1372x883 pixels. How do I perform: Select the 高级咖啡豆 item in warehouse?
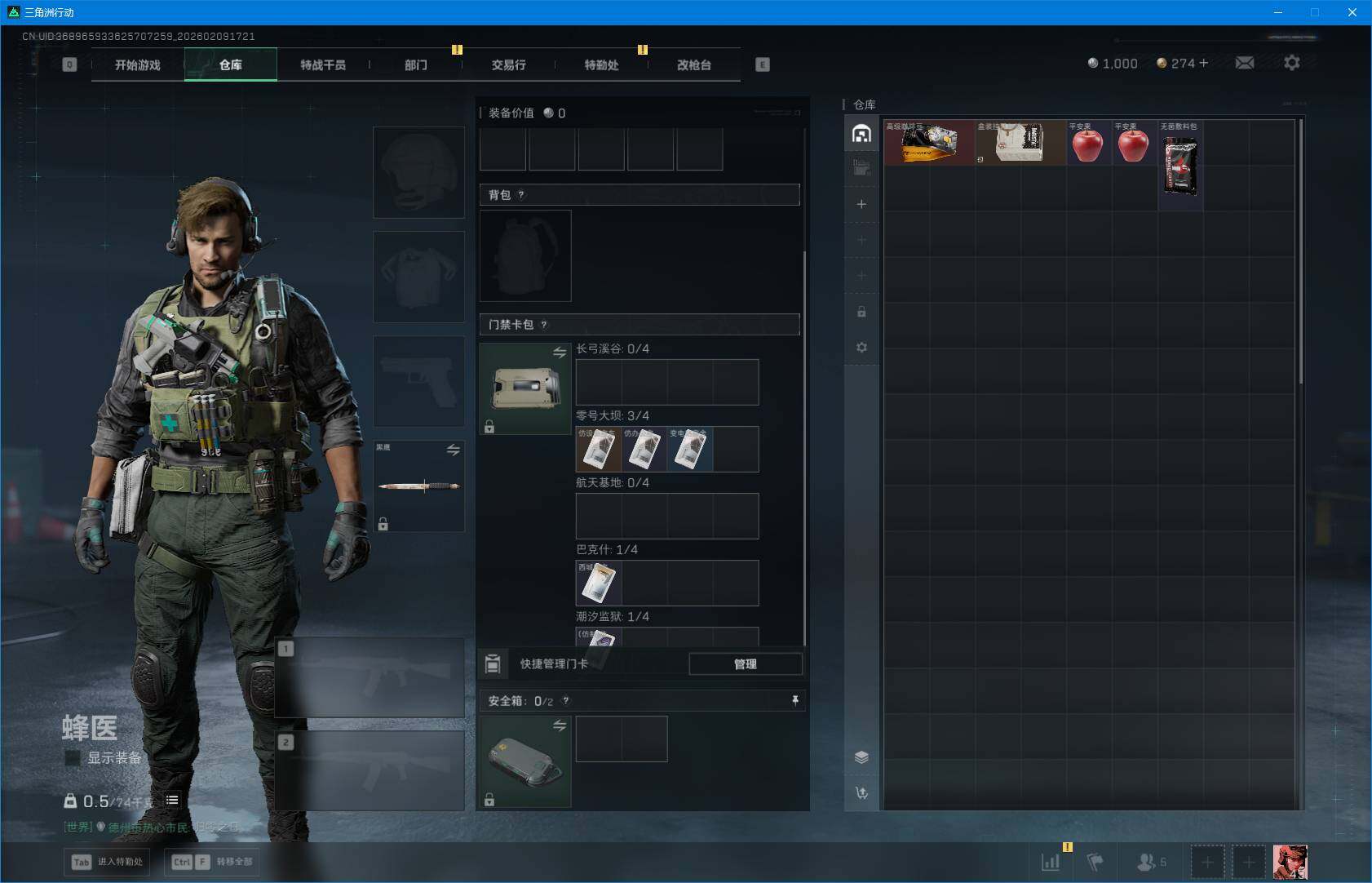tap(930, 143)
